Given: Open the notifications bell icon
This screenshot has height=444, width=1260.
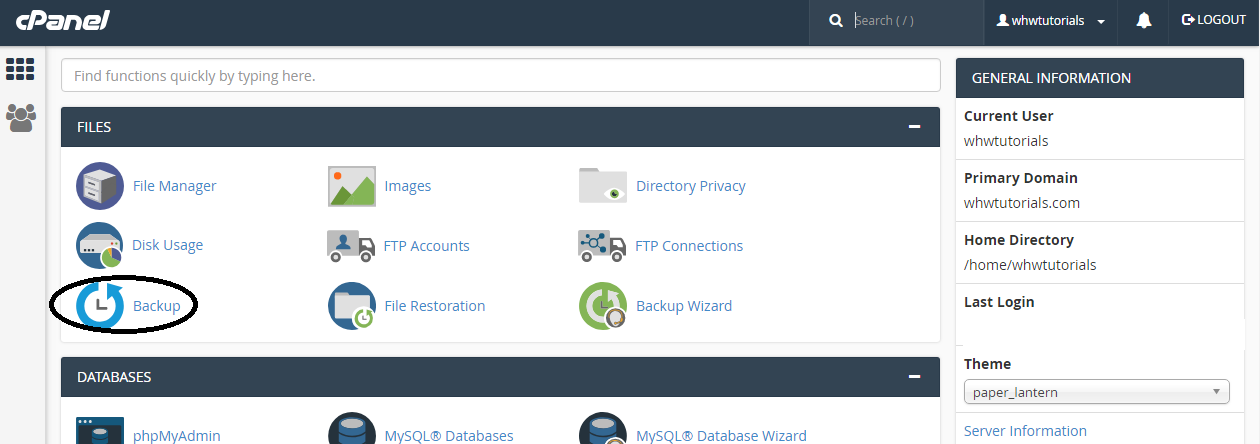Looking at the screenshot, I should (x=1144, y=21).
